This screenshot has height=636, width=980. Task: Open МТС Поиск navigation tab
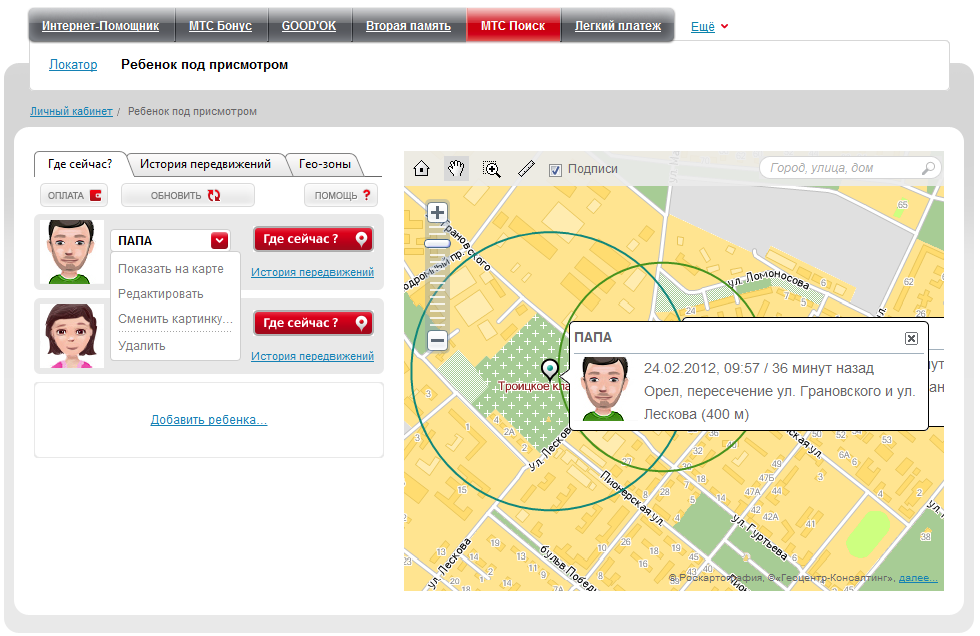tap(513, 26)
